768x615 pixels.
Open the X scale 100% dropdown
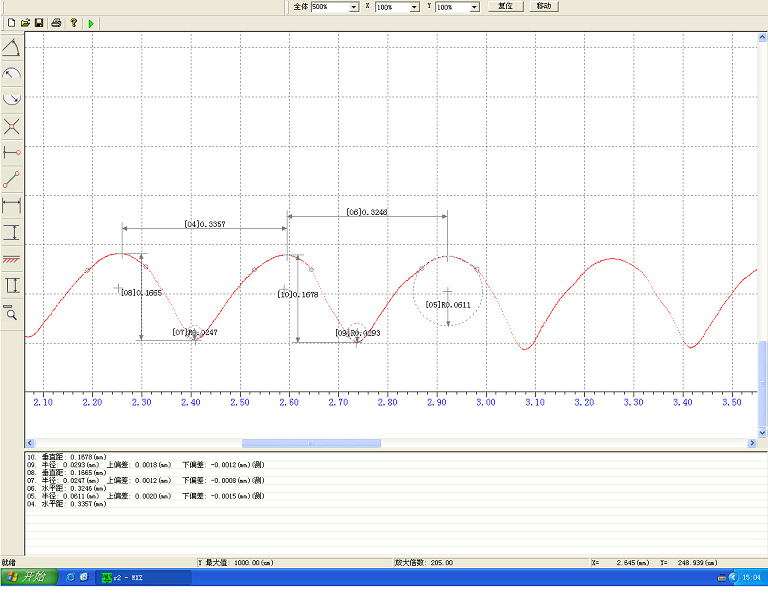click(x=414, y=7)
